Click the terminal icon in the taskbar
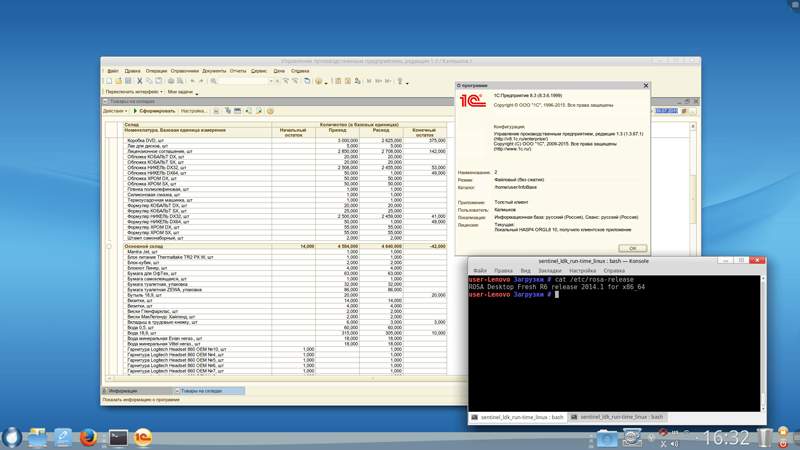 pyautogui.click(x=118, y=438)
